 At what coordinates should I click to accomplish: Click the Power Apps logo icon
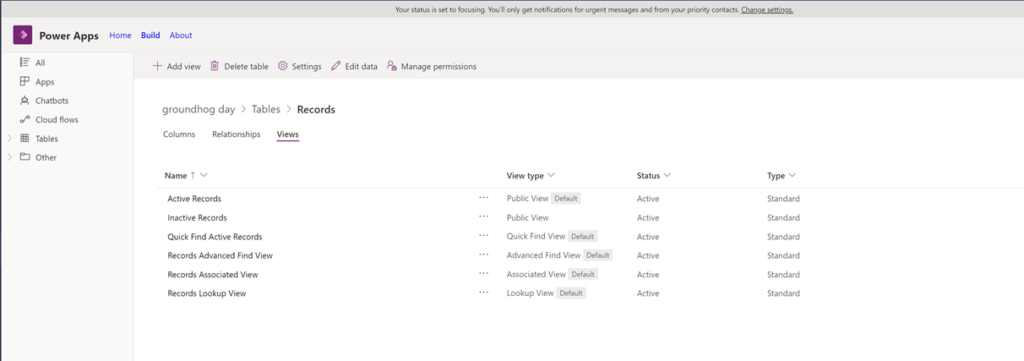coord(22,35)
